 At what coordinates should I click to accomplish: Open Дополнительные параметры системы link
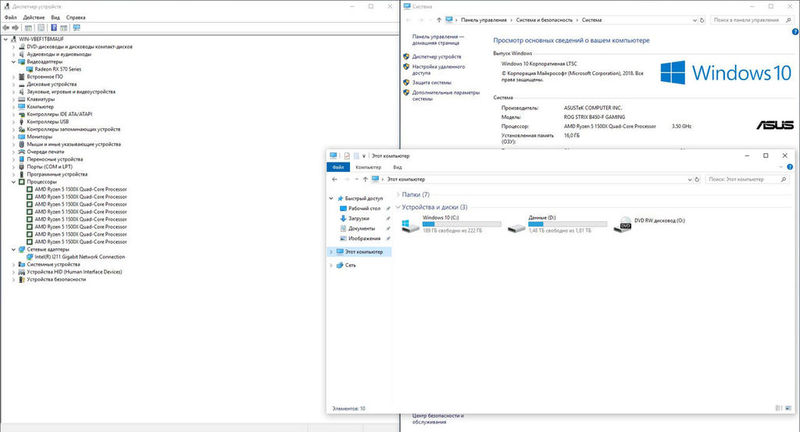click(446, 95)
